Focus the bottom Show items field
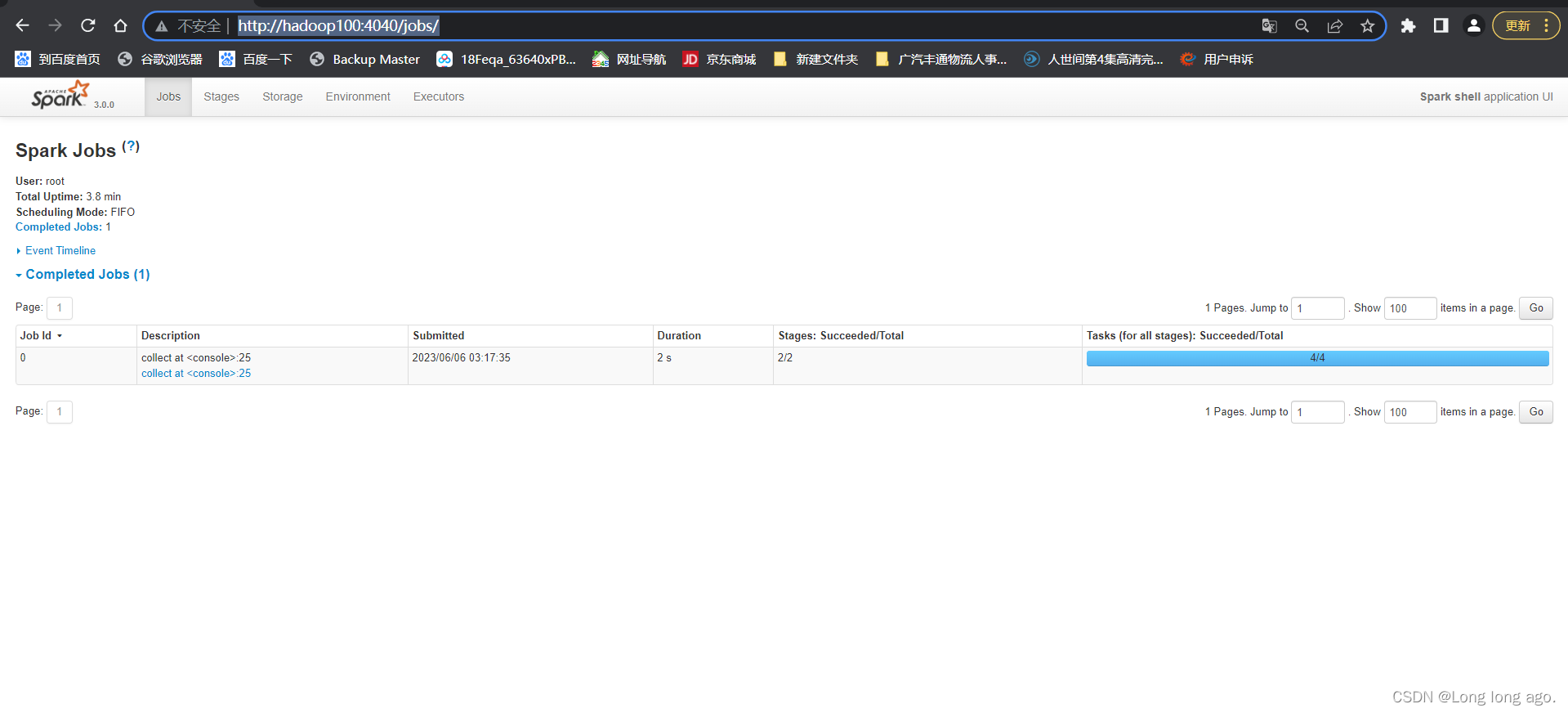 pyautogui.click(x=1410, y=412)
